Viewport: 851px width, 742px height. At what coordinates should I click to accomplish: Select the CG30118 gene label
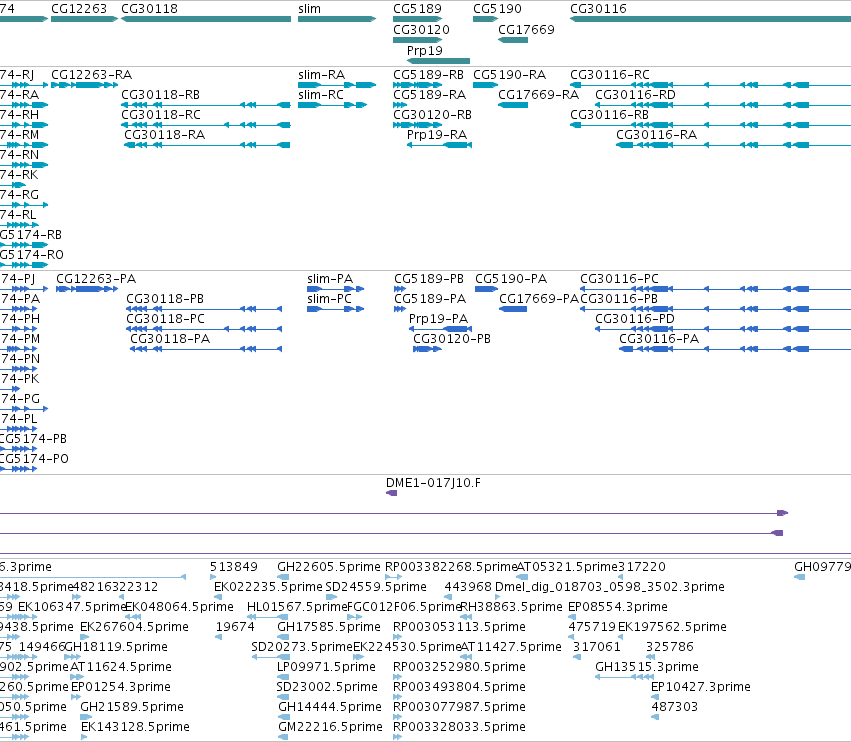(149, 9)
